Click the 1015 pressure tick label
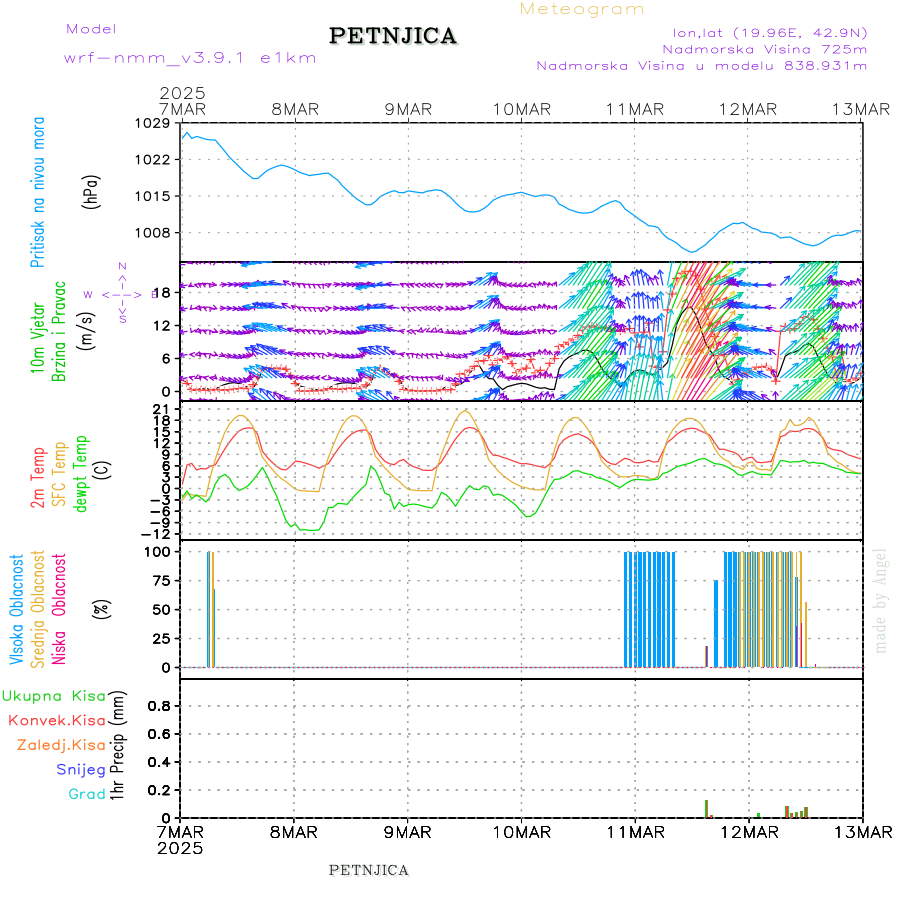This screenshot has width=900, height=900. pyautogui.click(x=153, y=196)
